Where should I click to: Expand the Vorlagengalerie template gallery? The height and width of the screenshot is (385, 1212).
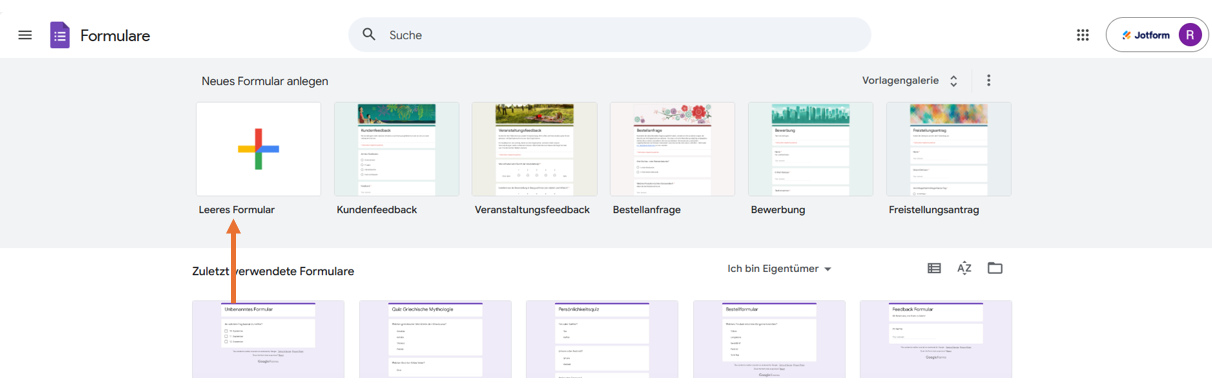tap(911, 81)
